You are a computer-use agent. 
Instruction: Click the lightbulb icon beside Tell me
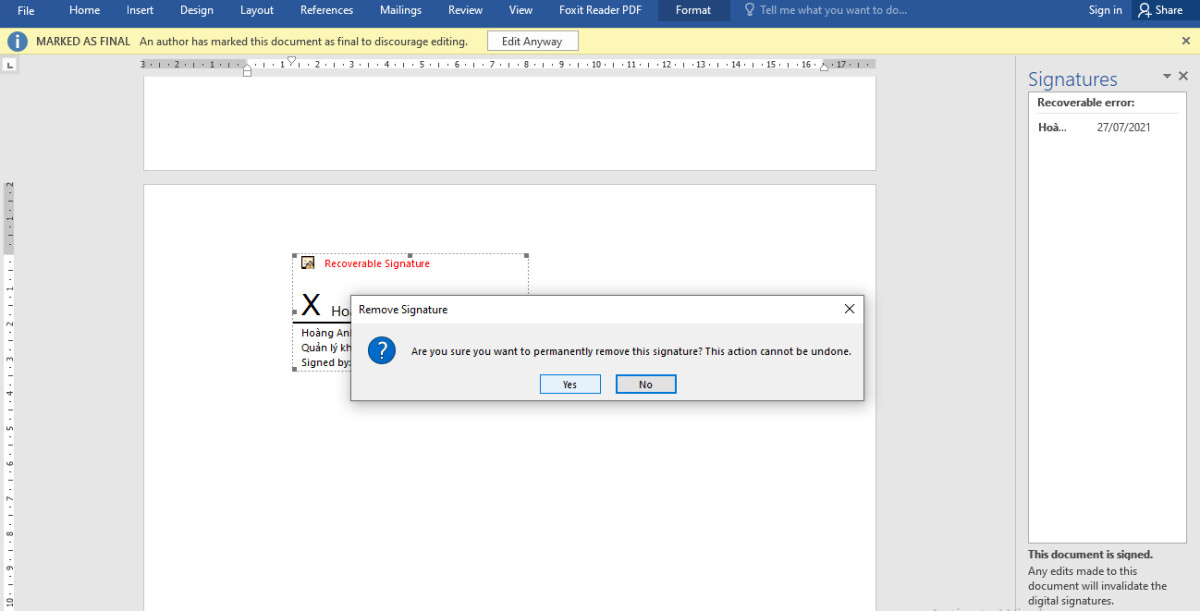tap(749, 10)
